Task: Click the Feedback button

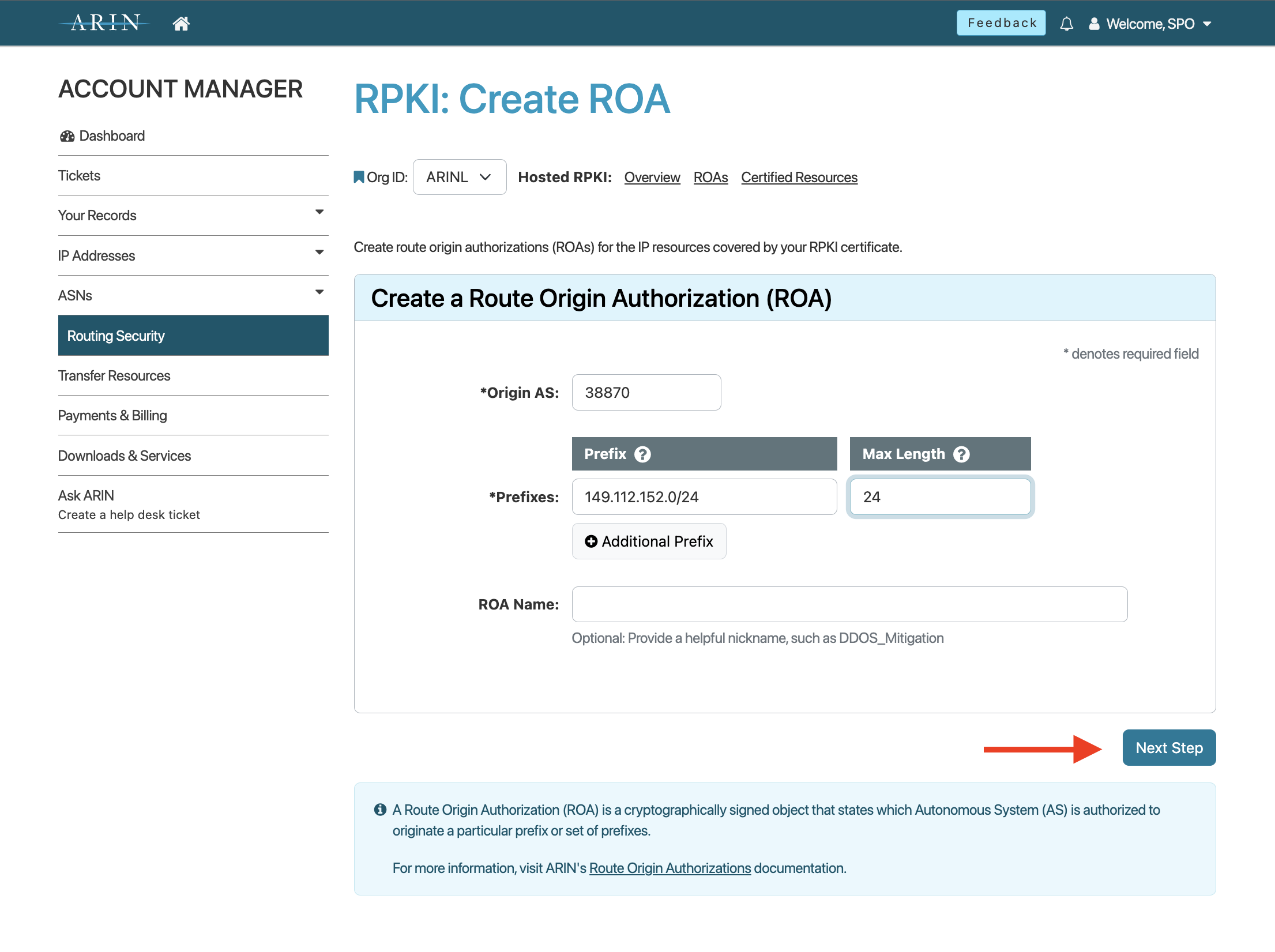Action: pos(1000,22)
